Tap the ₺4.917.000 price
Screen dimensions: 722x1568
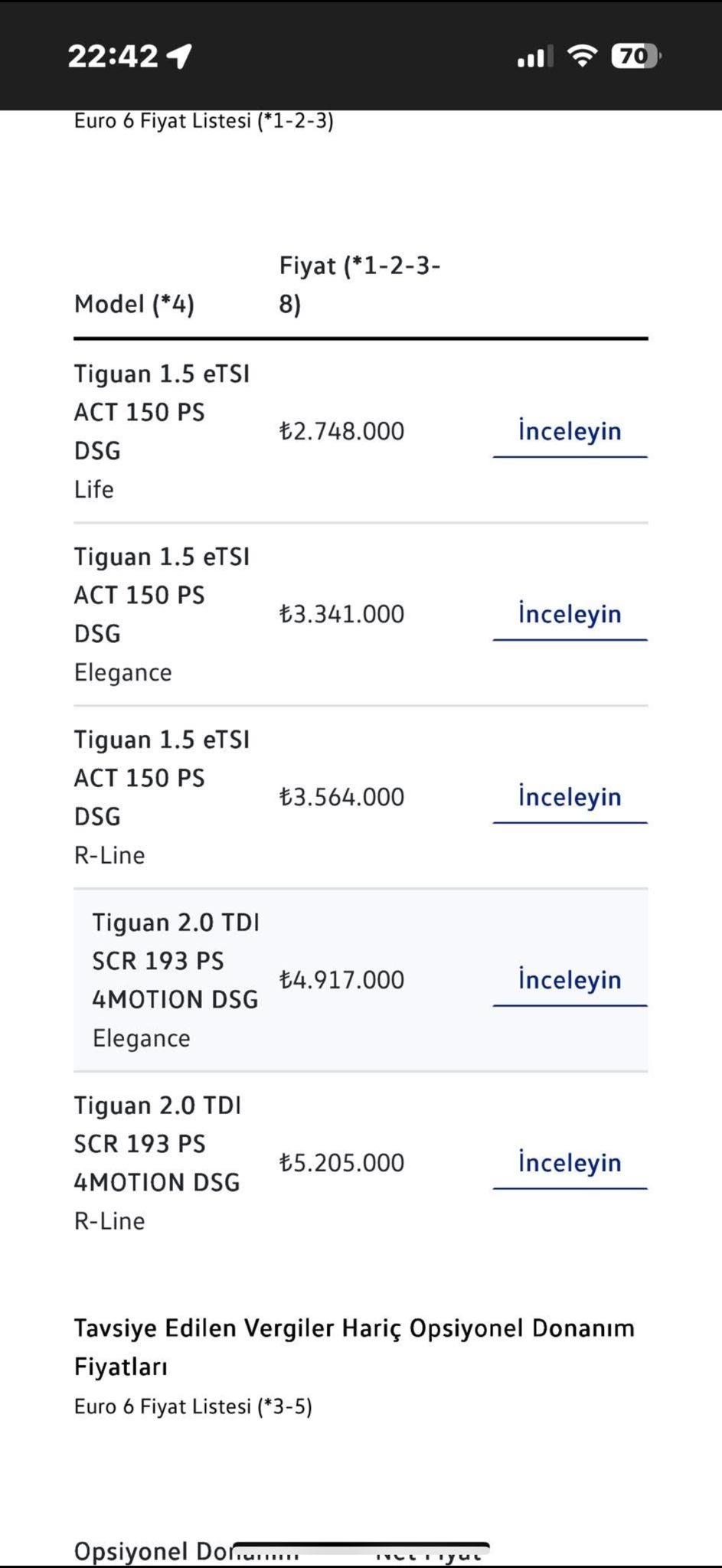[341, 980]
